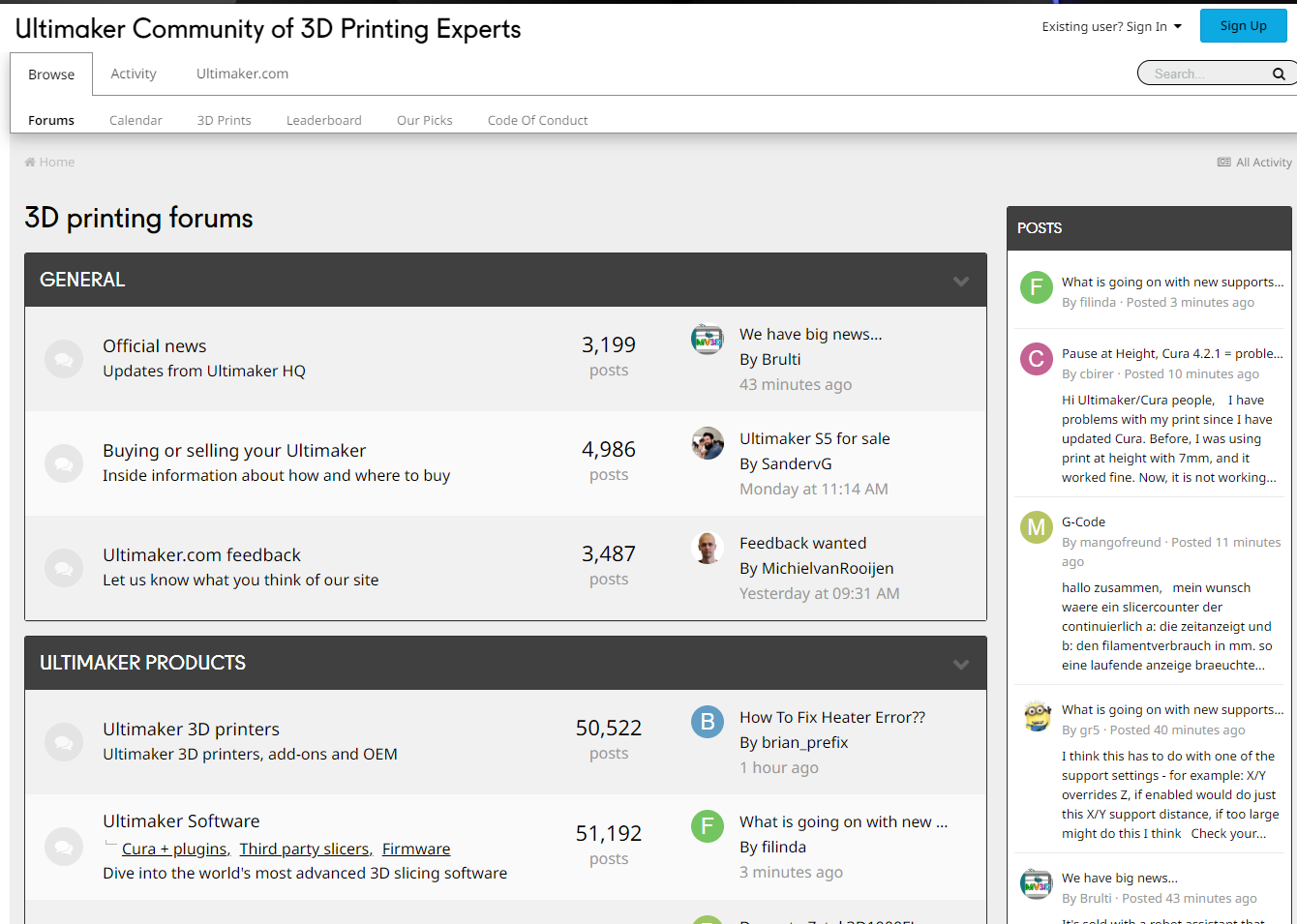Open Cura + plugins subforum
The image size is (1297, 924).
click(175, 849)
